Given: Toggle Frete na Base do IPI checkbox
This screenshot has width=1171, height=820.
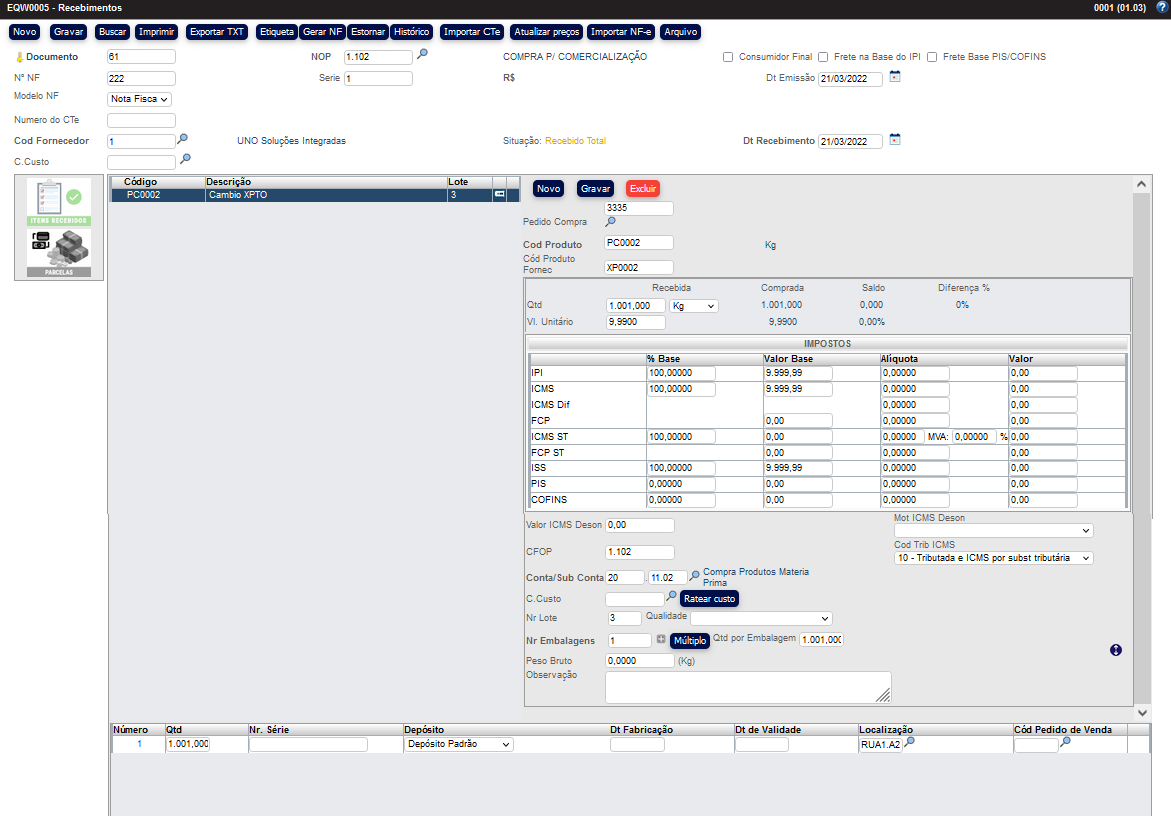Looking at the screenshot, I should click(823, 57).
